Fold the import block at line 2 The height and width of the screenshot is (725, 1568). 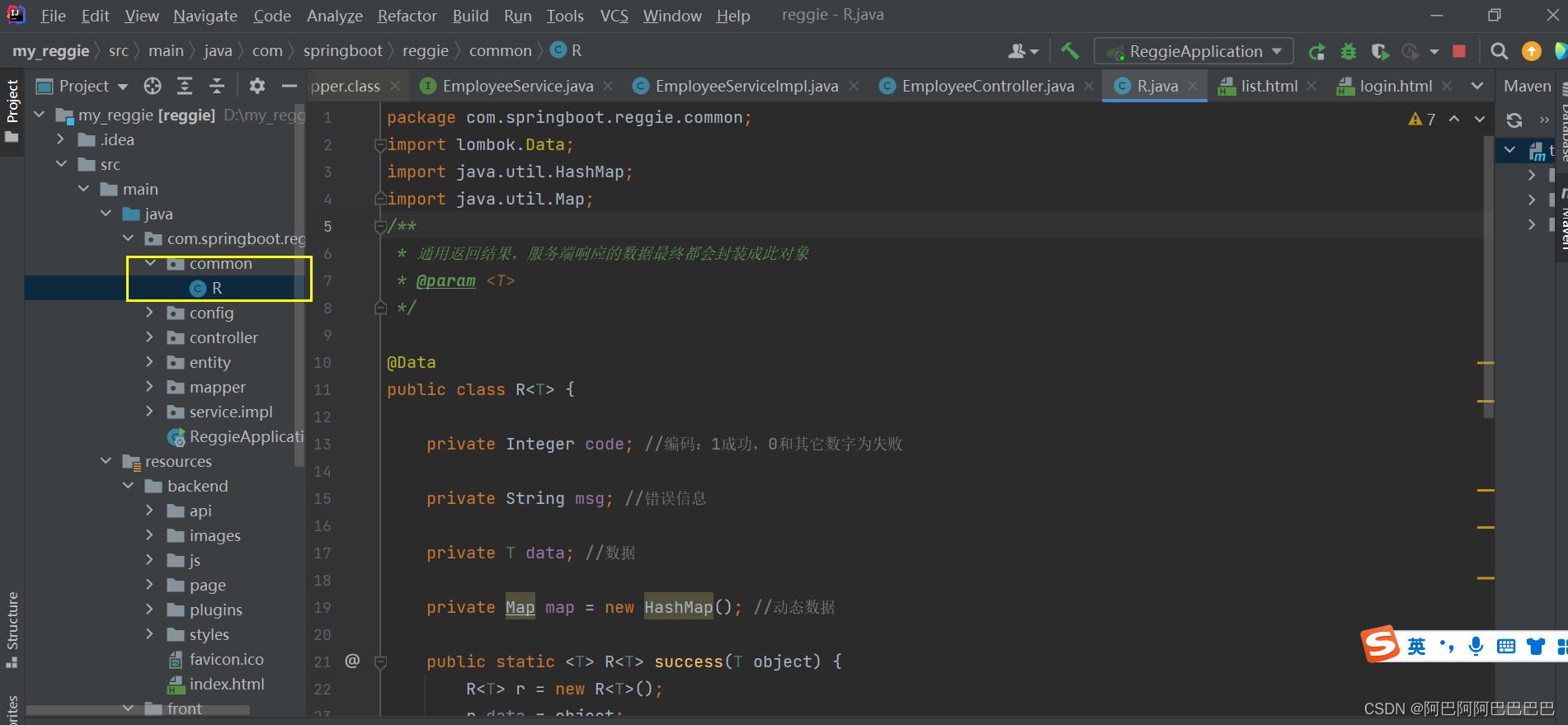pyautogui.click(x=380, y=145)
